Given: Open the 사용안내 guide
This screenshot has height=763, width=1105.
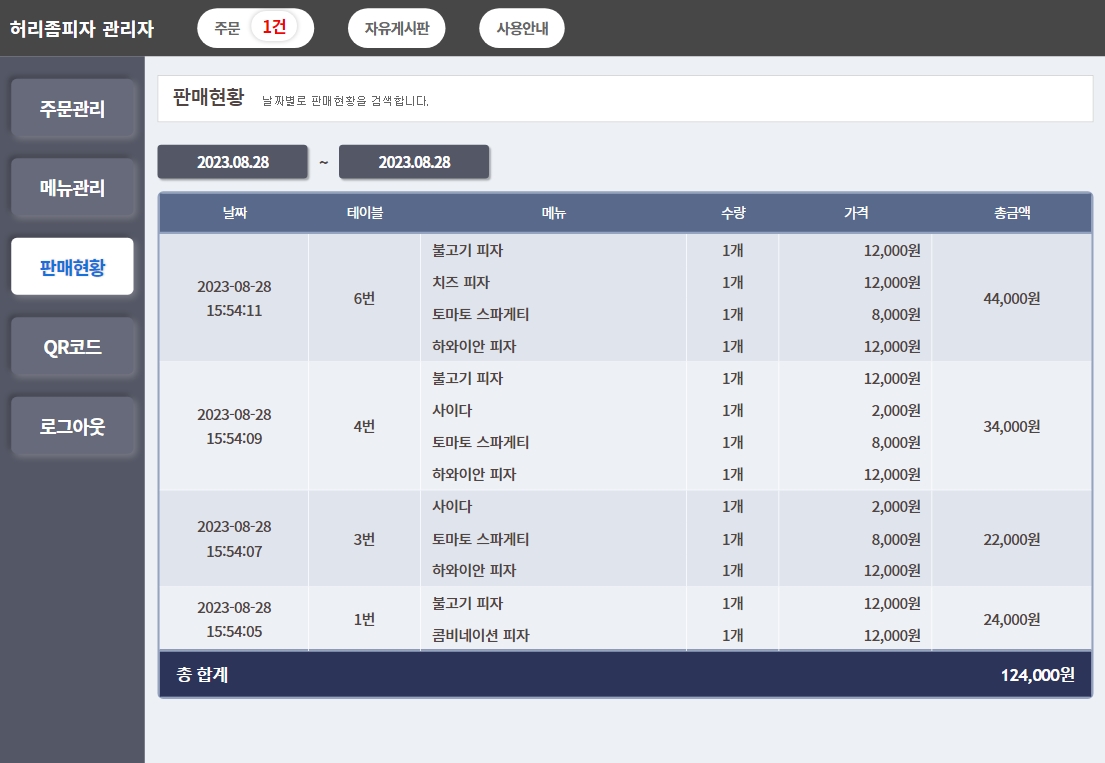Looking at the screenshot, I should point(521,27).
